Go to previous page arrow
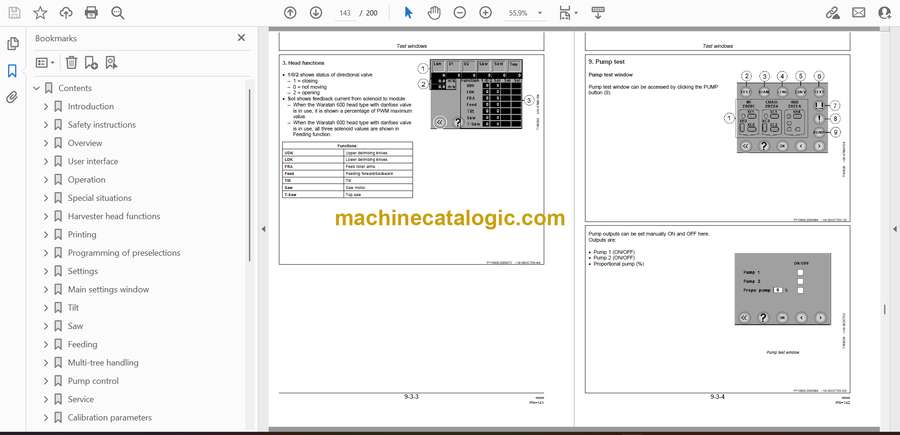This screenshot has width=900, height=435. point(290,13)
